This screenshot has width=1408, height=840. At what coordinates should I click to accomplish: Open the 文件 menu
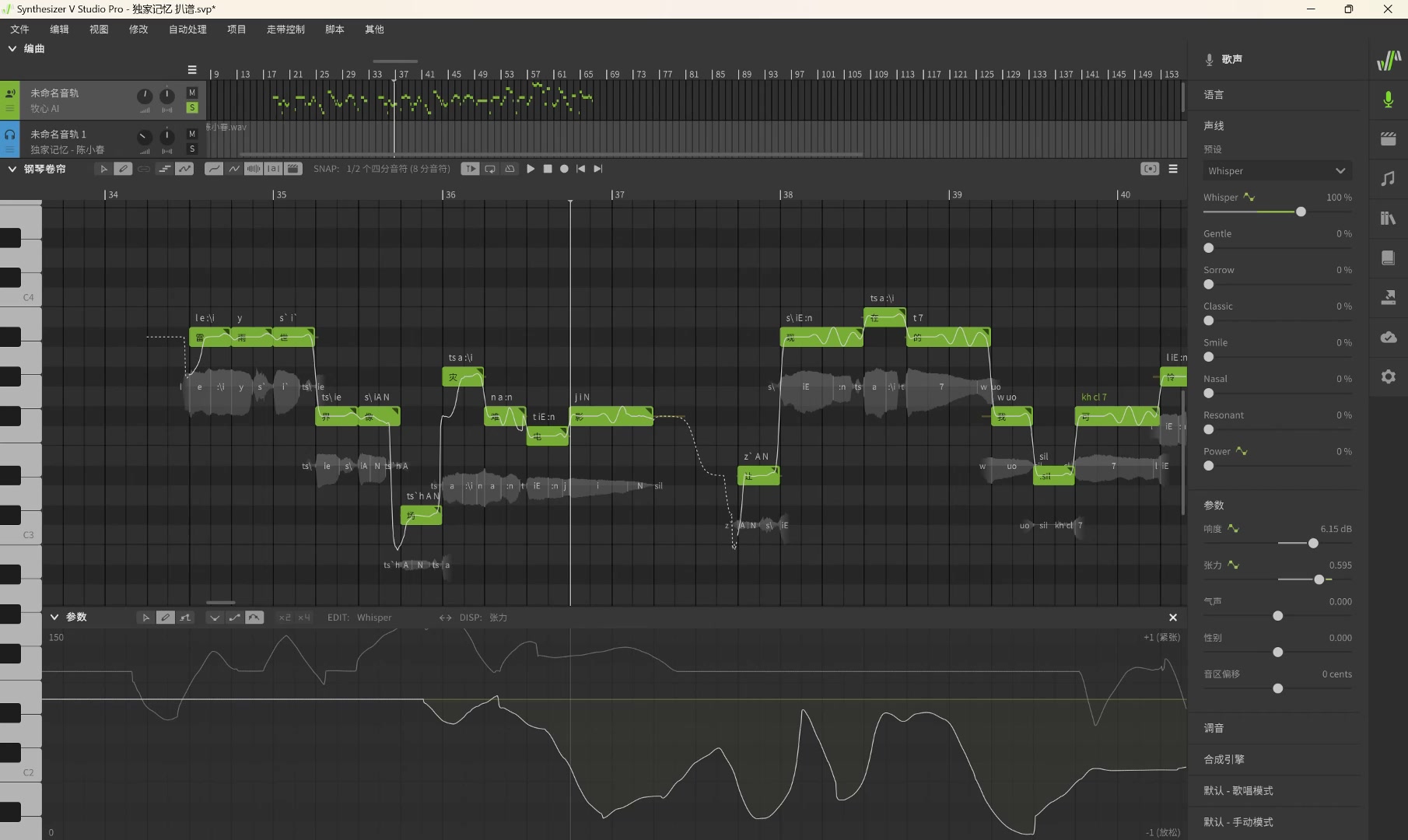click(x=19, y=30)
